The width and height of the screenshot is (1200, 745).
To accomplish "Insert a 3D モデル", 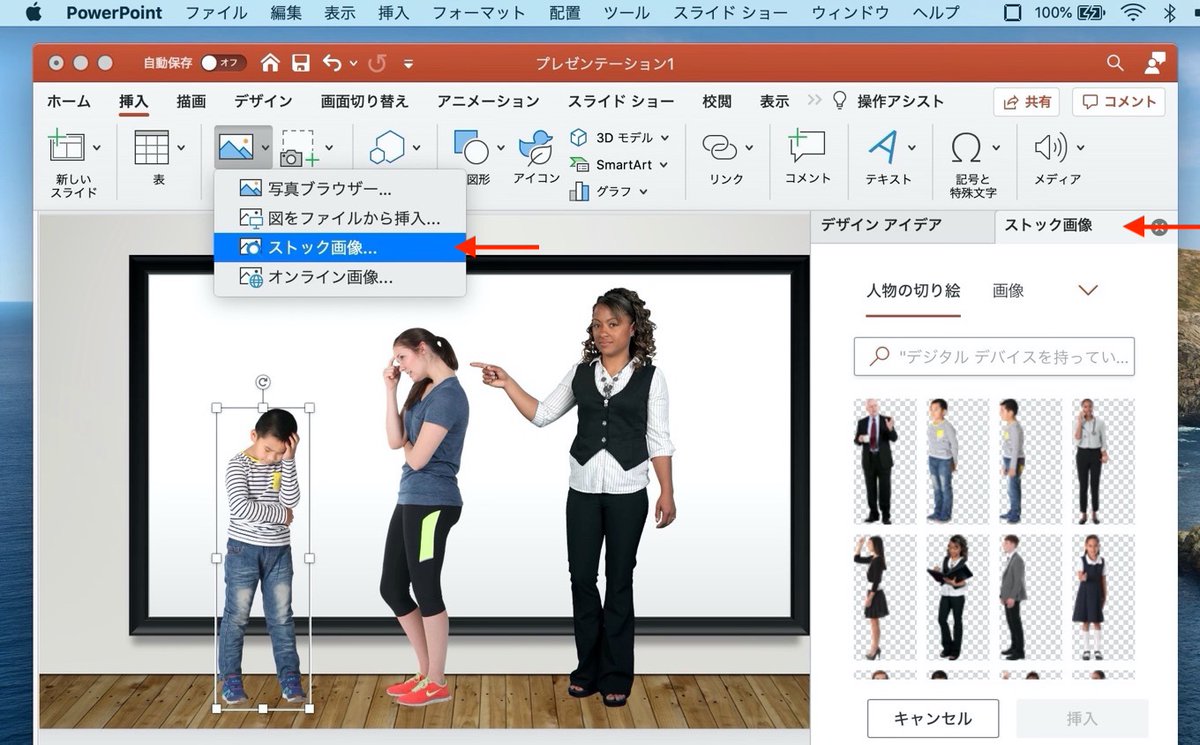I will click(612, 137).
